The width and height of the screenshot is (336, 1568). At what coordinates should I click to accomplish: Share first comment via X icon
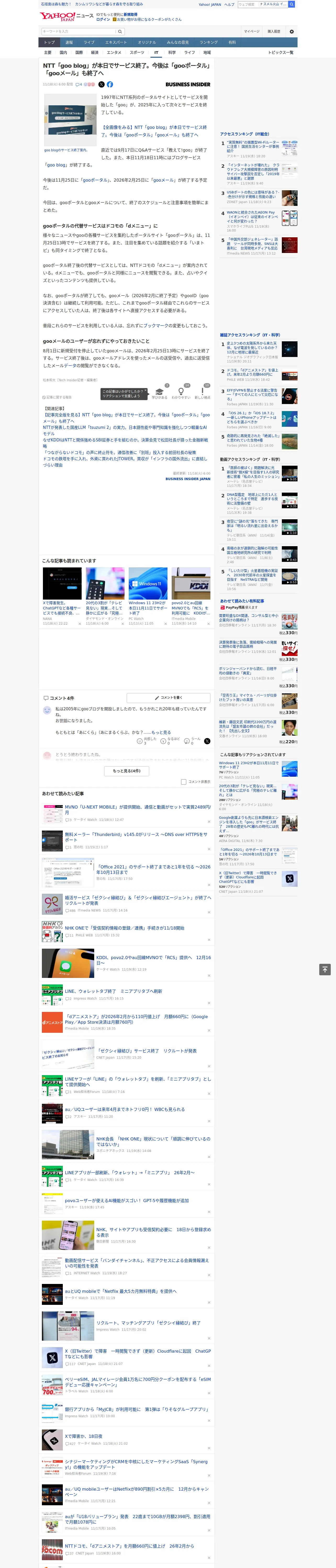(207, 741)
